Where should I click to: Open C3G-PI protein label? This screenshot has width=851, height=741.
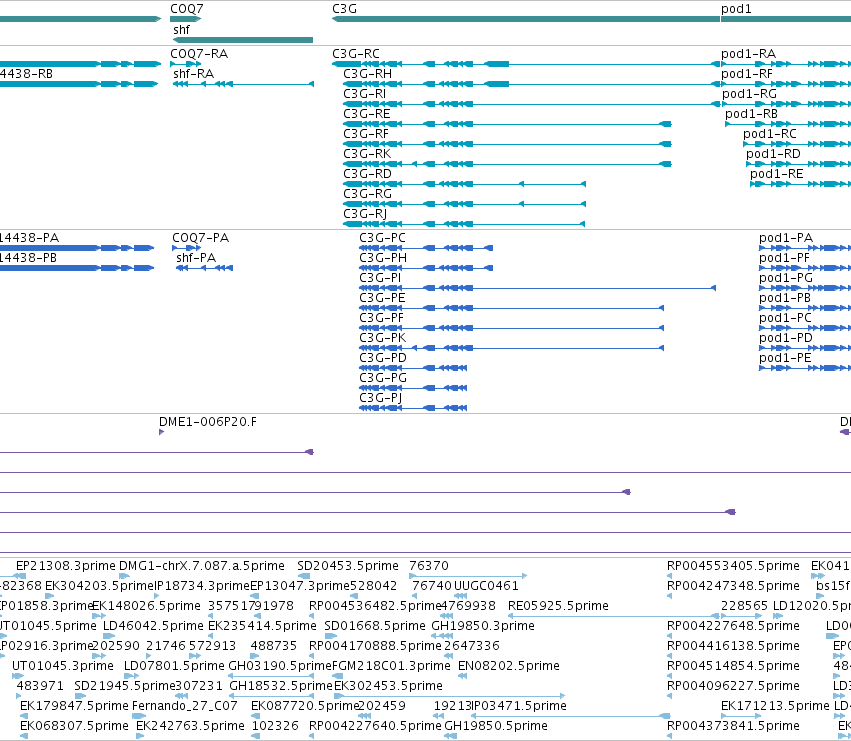(x=380, y=278)
